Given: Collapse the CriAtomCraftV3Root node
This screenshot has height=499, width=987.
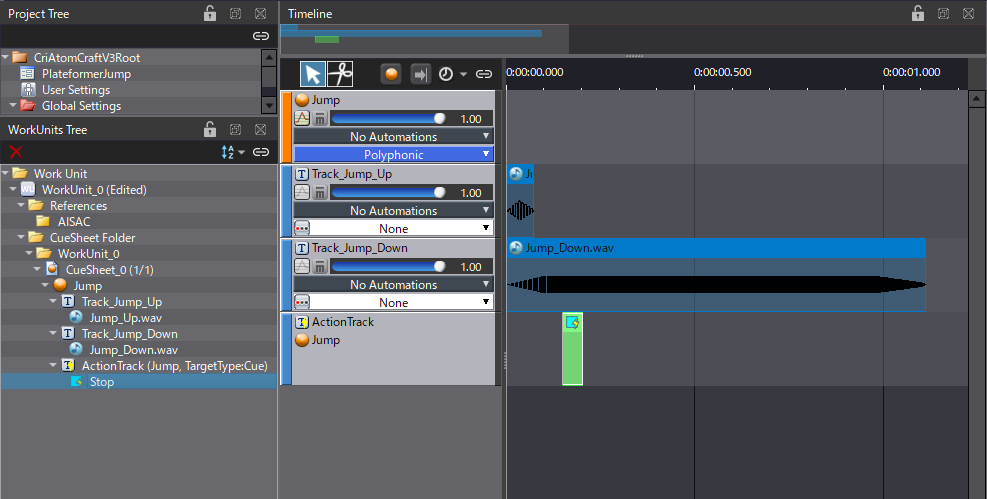Looking at the screenshot, I should pyautogui.click(x=6, y=57).
